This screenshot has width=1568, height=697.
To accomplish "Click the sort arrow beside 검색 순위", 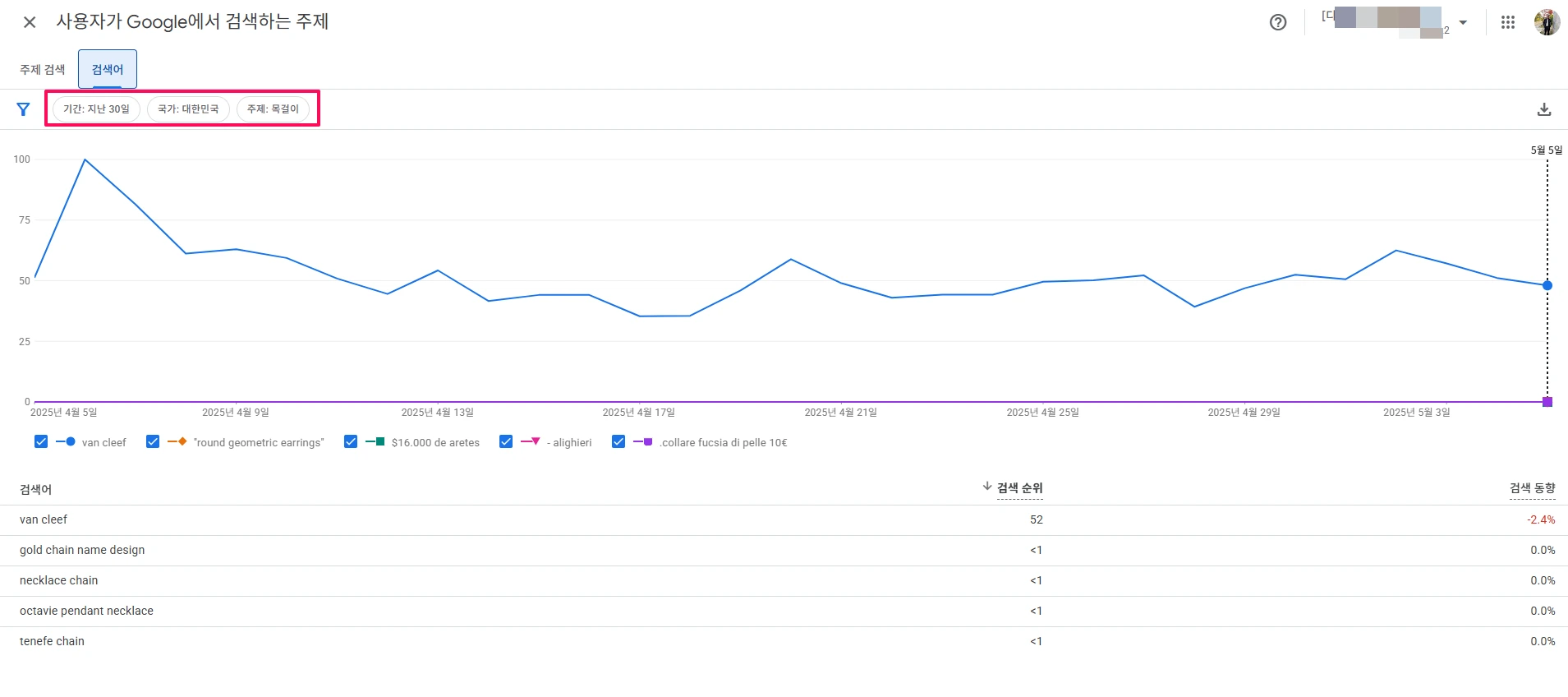I will [986, 487].
